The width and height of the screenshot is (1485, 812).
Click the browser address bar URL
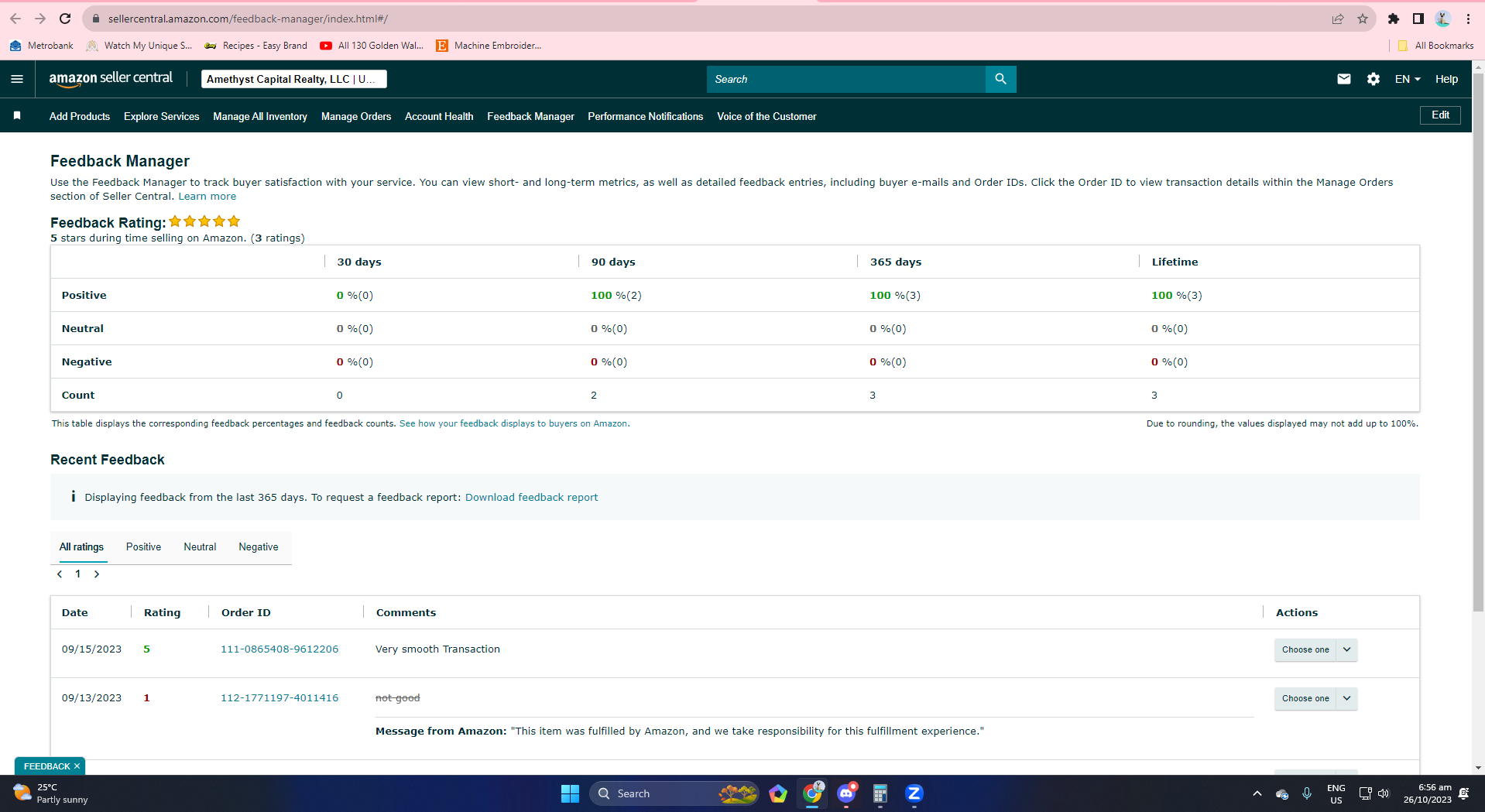pos(248,19)
